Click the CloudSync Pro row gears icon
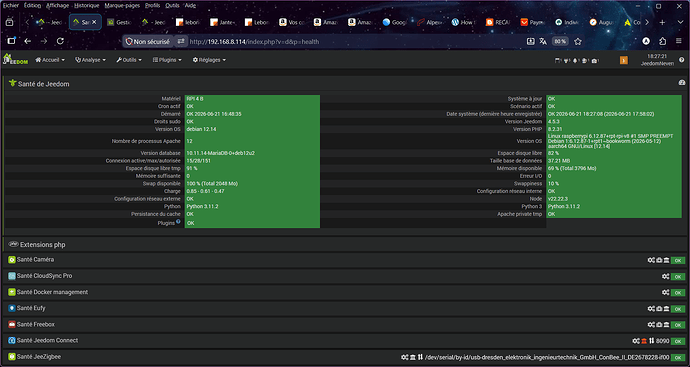This screenshot has height=367, width=690. pyautogui.click(x=665, y=276)
